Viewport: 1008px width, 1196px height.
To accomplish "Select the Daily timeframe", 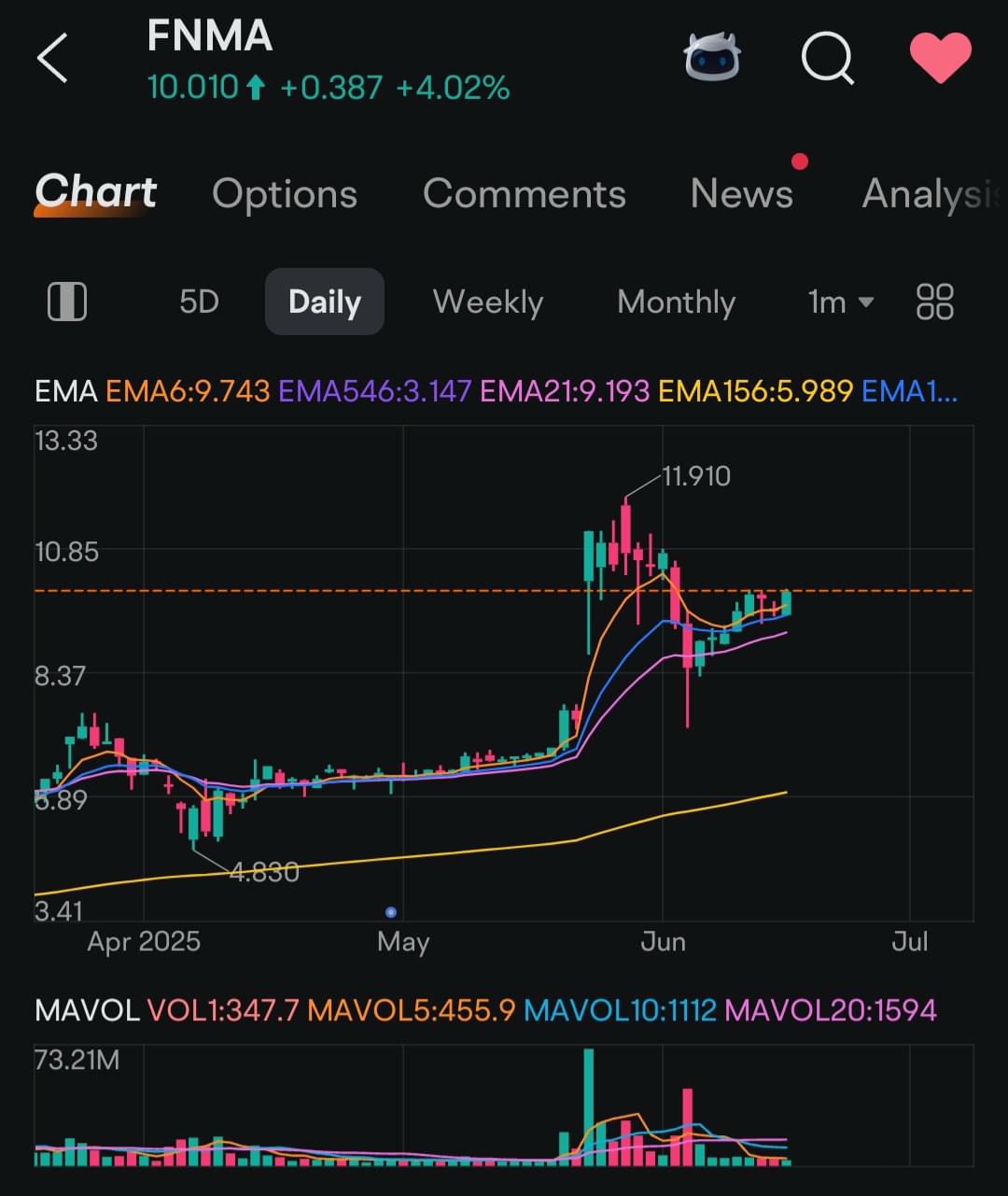I will click(x=325, y=302).
